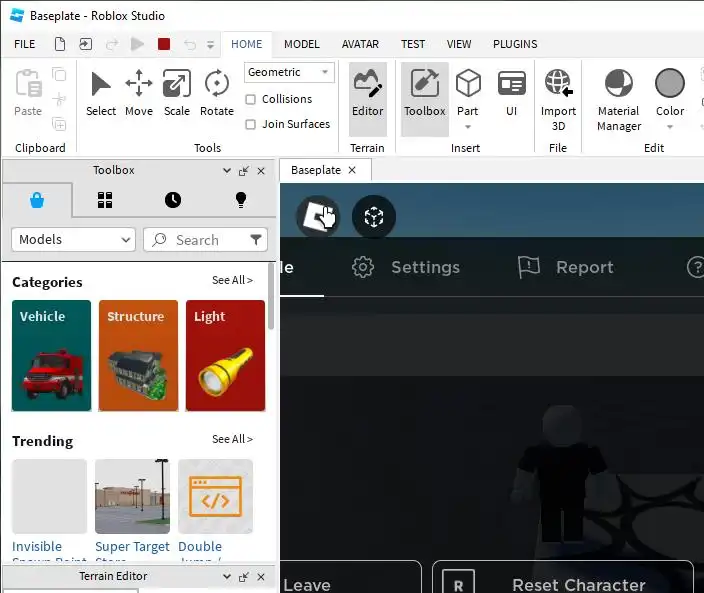The height and width of the screenshot is (593, 704).
Task: Open the Models category dropdown
Action: [x=74, y=239]
